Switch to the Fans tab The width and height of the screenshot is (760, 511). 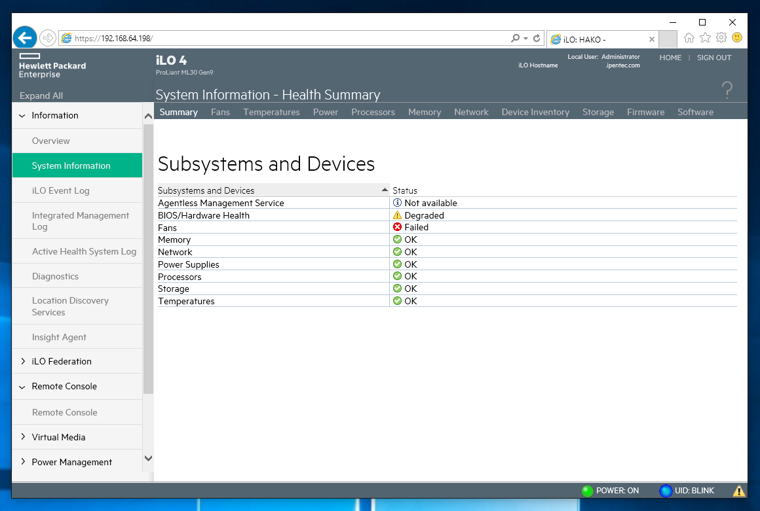[220, 112]
